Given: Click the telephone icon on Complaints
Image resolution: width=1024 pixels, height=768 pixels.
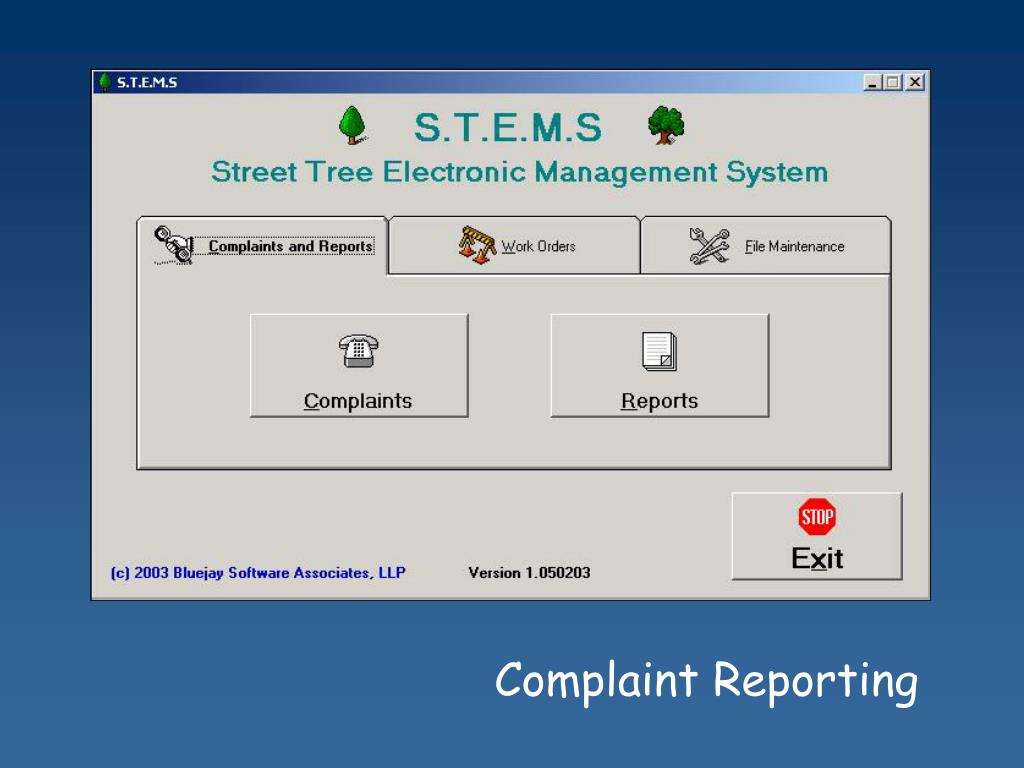Looking at the screenshot, I should pyautogui.click(x=359, y=351).
